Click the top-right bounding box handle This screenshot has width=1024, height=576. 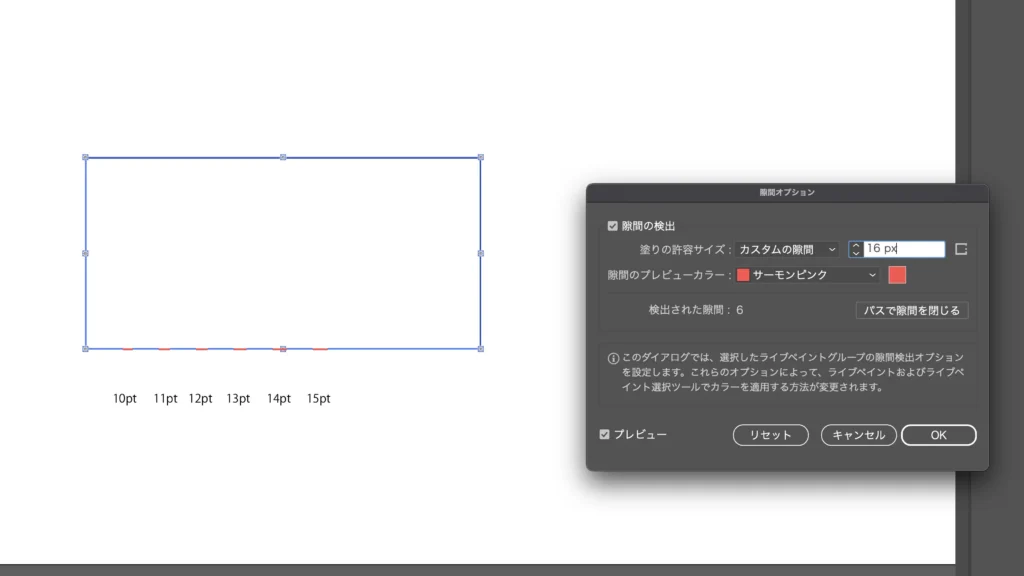(481, 157)
